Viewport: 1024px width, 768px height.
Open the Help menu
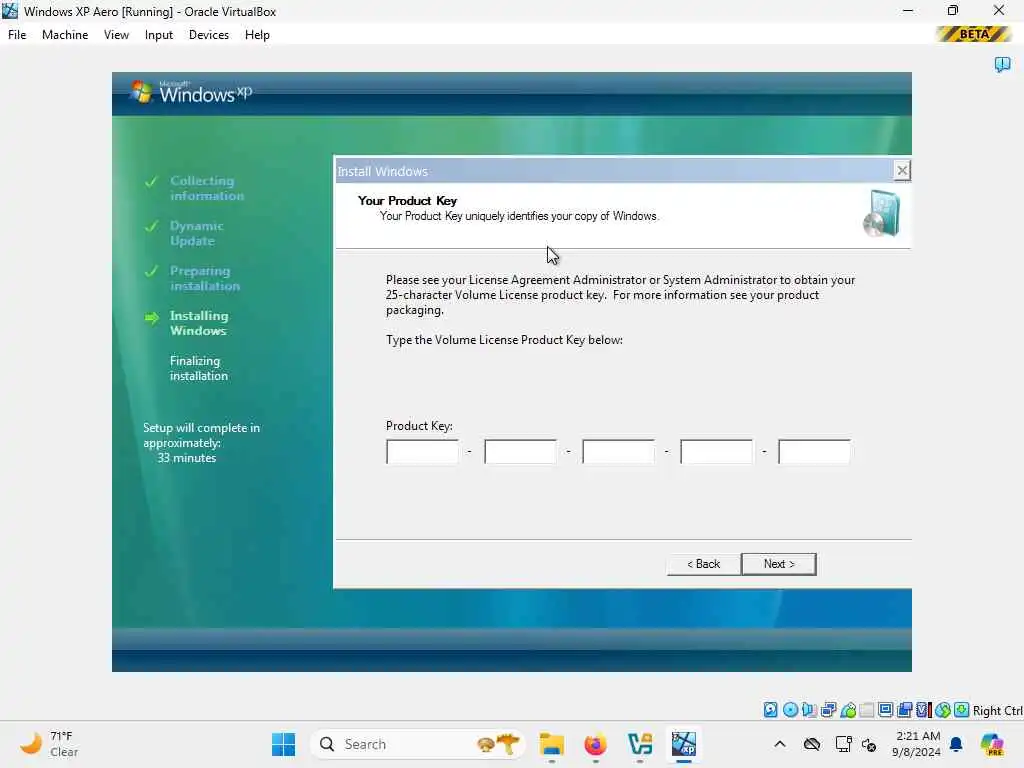[257, 35]
